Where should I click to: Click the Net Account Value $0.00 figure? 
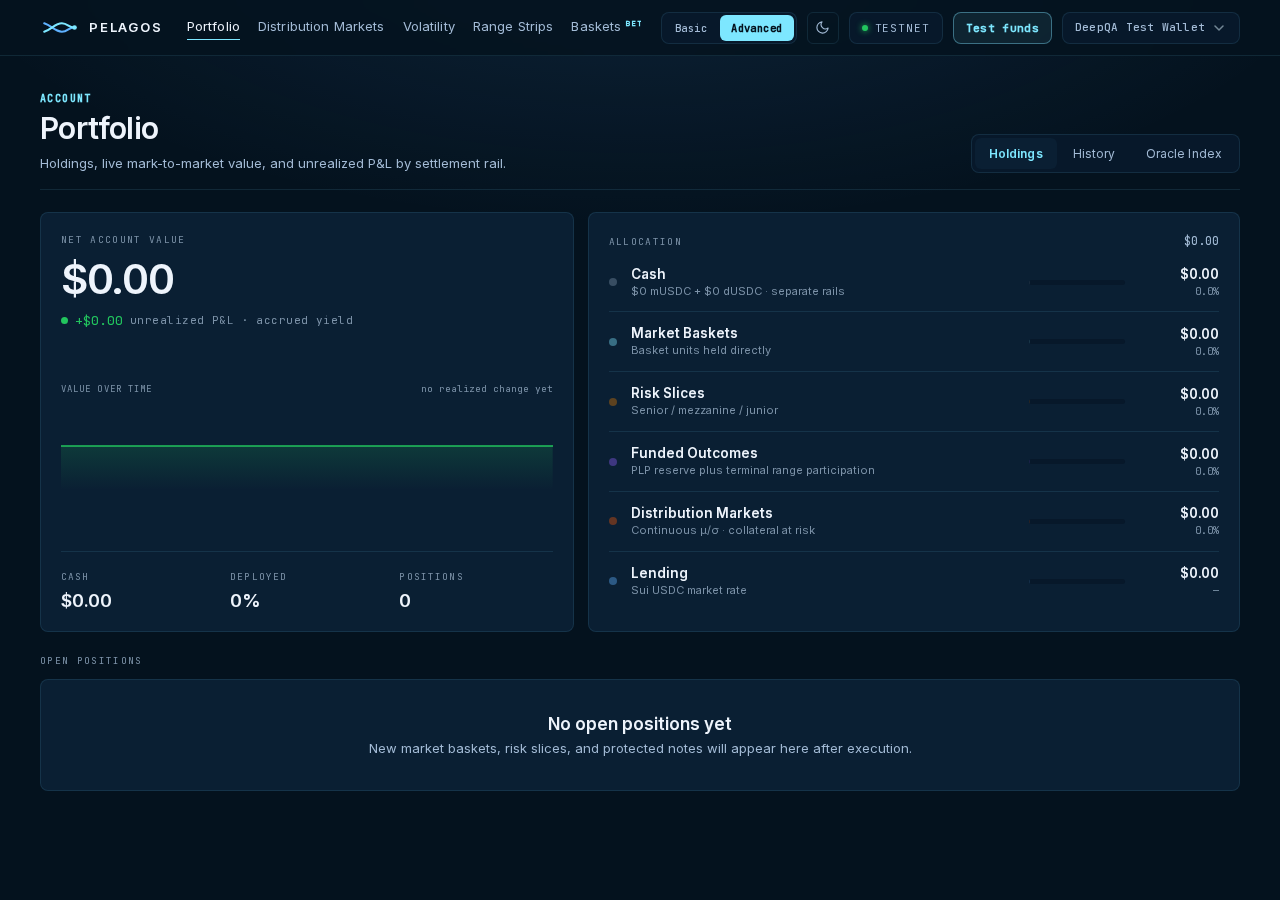(118, 279)
